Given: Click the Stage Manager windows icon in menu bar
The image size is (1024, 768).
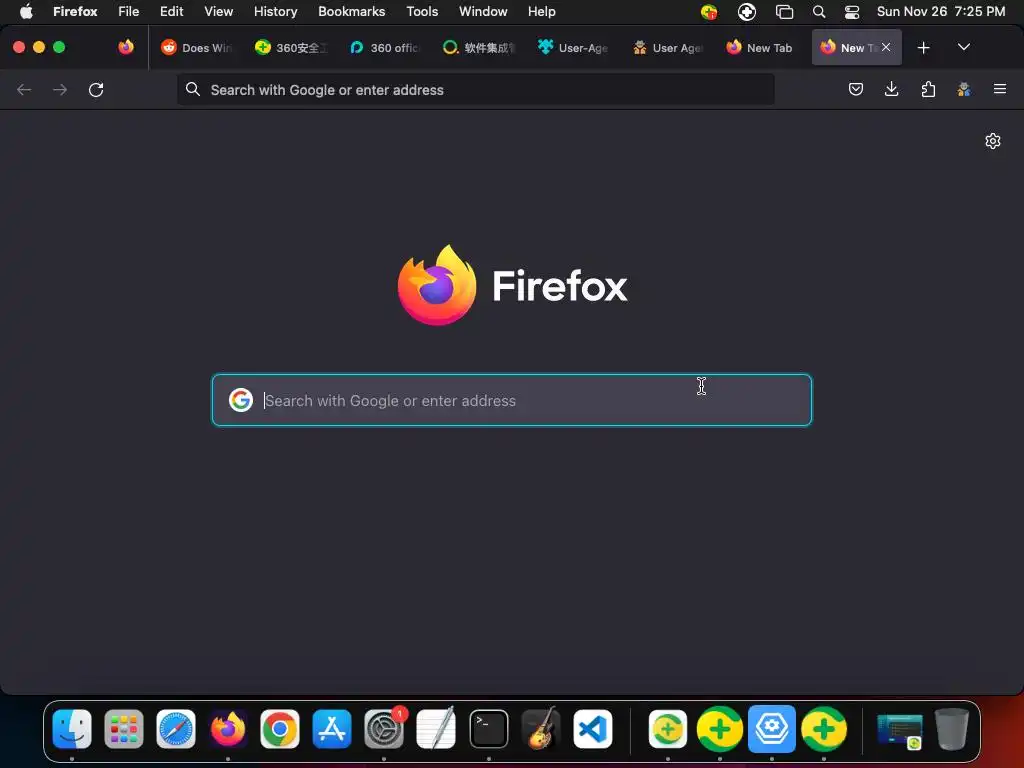Looking at the screenshot, I should pos(784,12).
